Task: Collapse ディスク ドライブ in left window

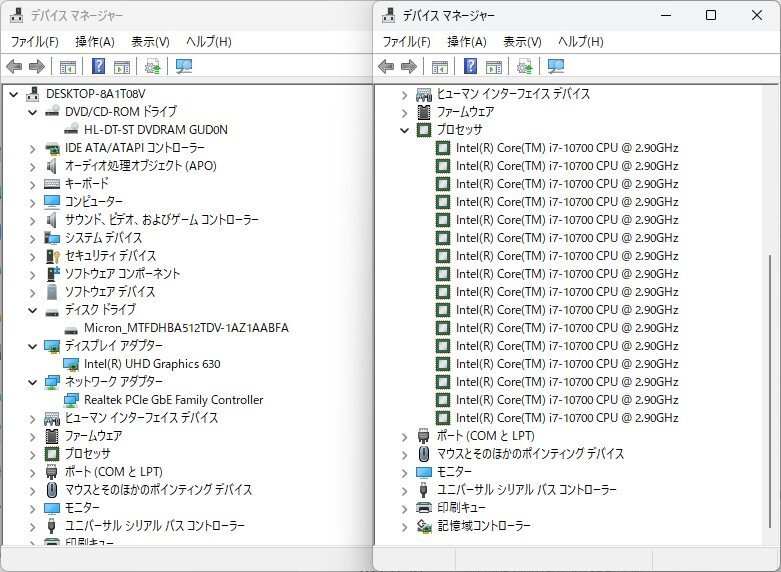Action: coord(32,310)
